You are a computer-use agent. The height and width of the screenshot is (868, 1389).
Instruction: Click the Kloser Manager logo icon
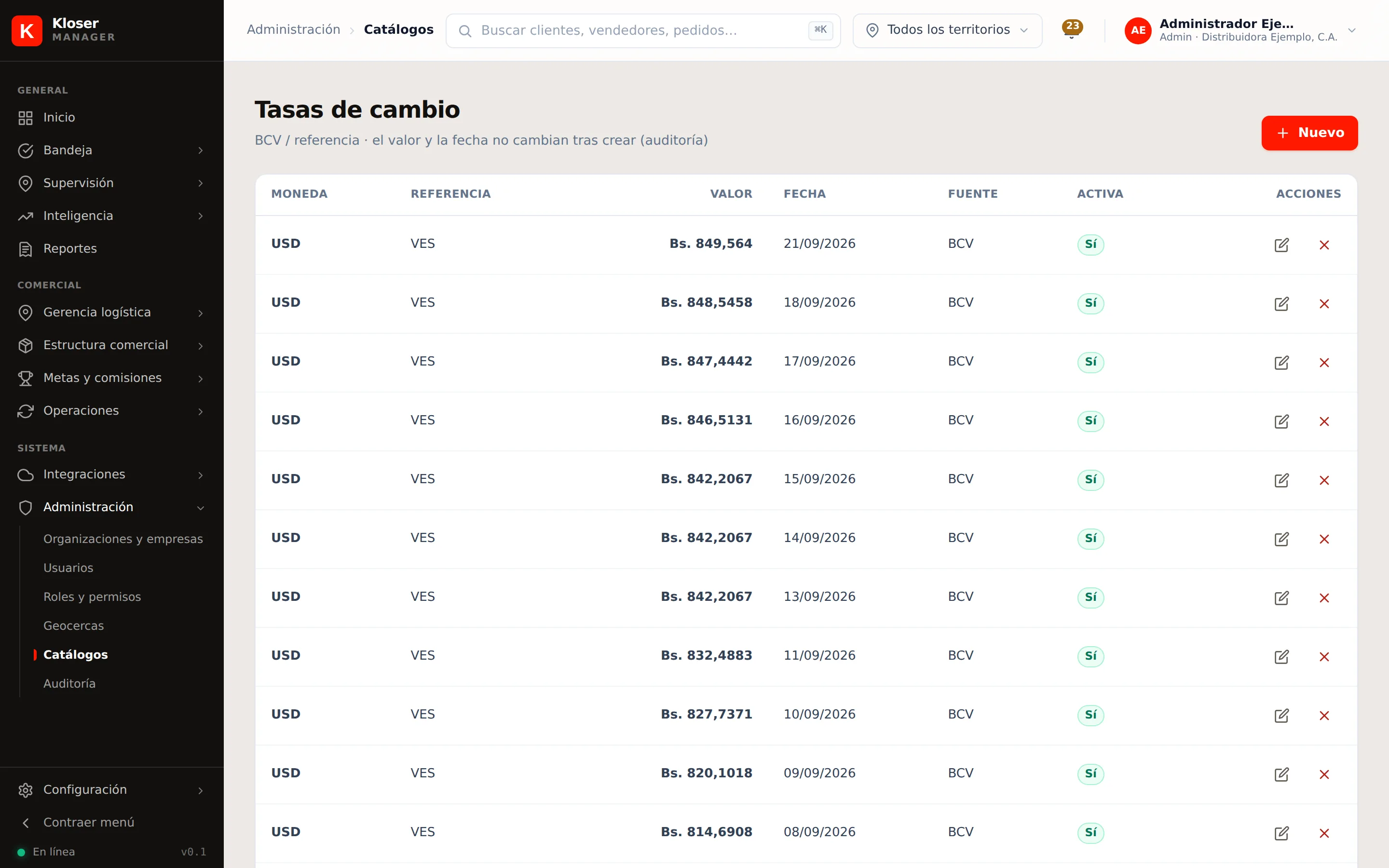coord(27,30)
